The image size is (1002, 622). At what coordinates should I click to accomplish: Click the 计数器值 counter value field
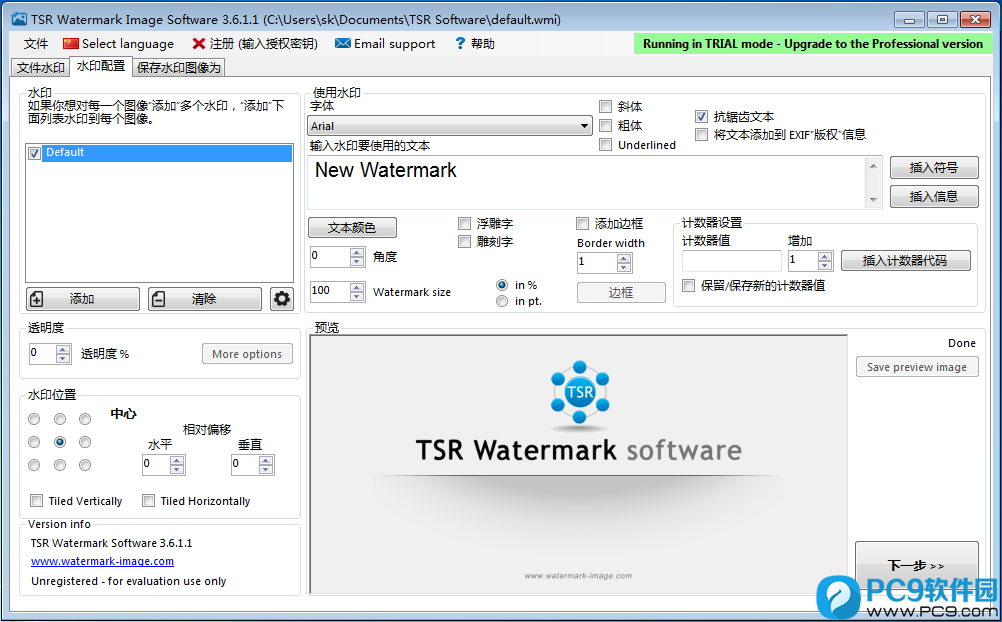tap(732, 261)
